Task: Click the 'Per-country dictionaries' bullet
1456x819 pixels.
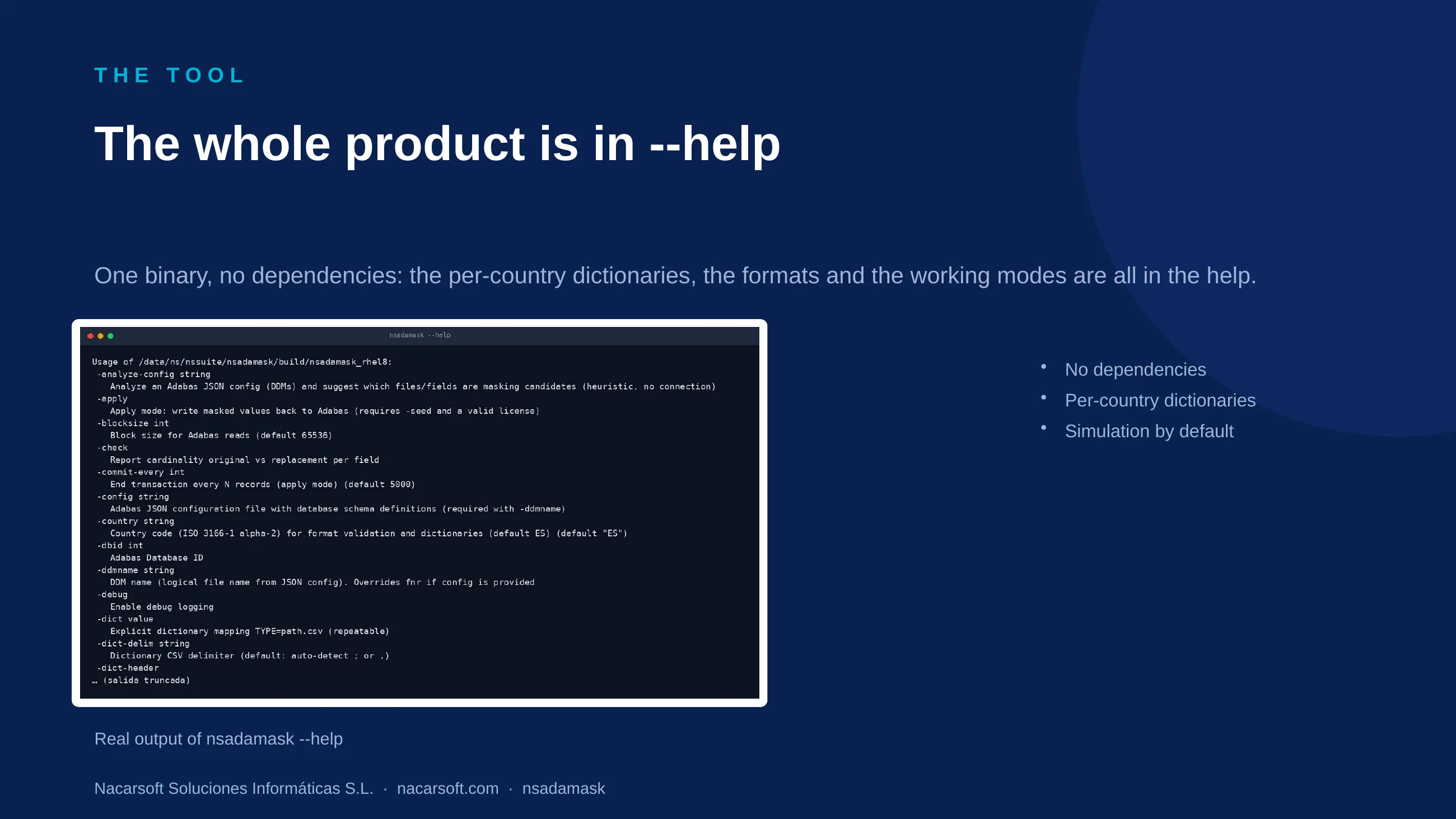Action: click(x=1160, y=400)
